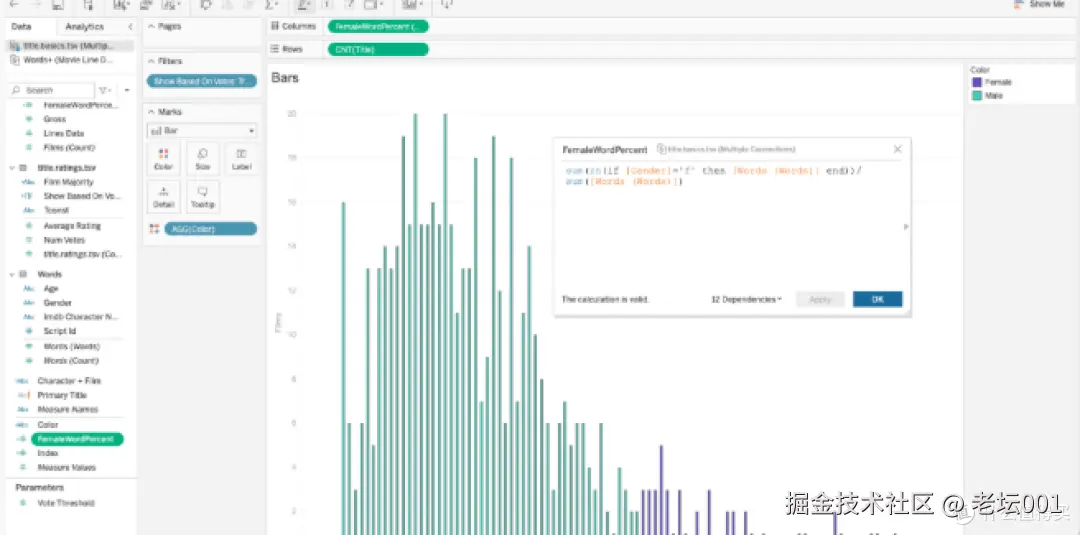The image size is (1080, 535).
Task: Click data source icon in calculation dialog header
Action: point(661,149)
